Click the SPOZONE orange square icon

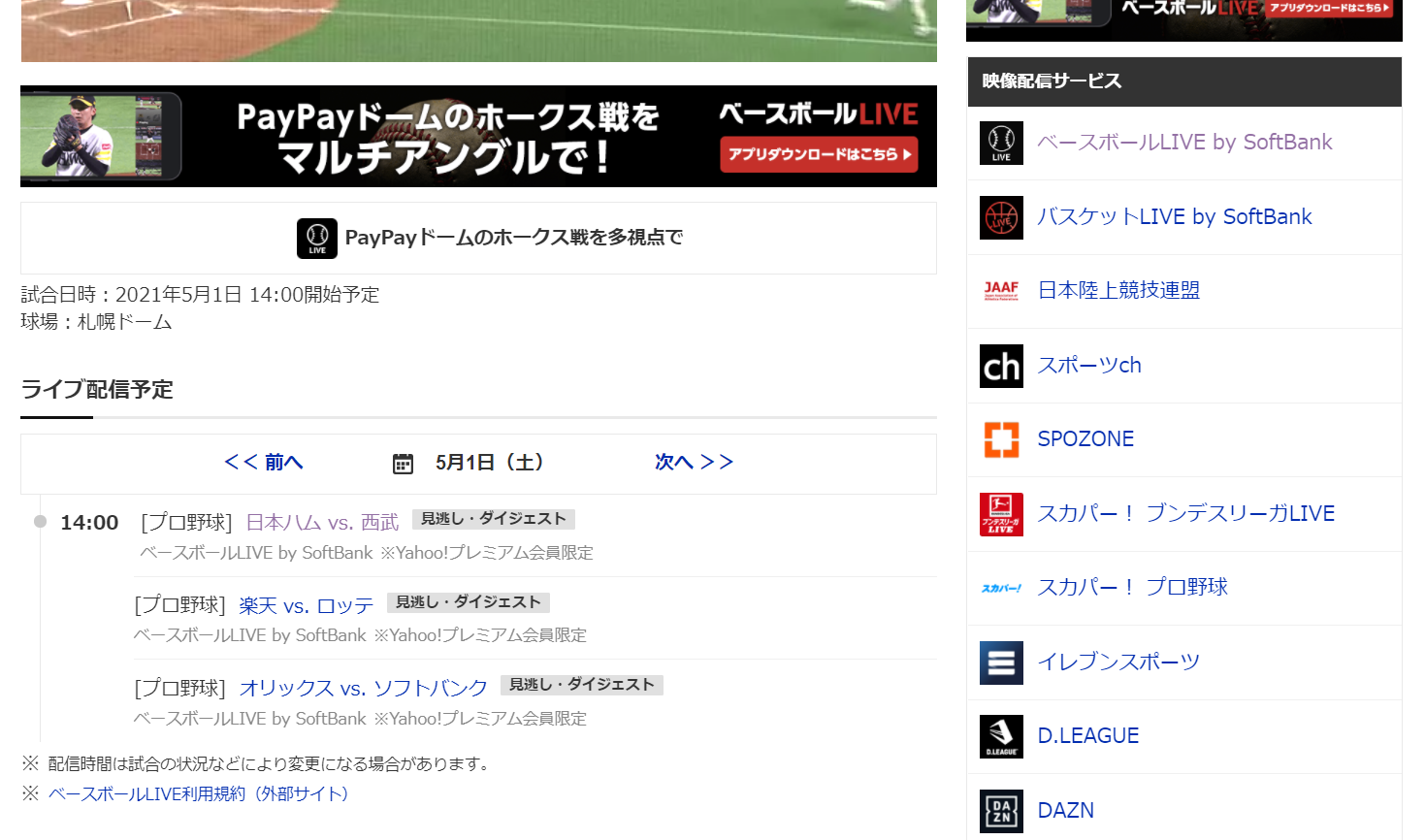(x=1001, y=439)
